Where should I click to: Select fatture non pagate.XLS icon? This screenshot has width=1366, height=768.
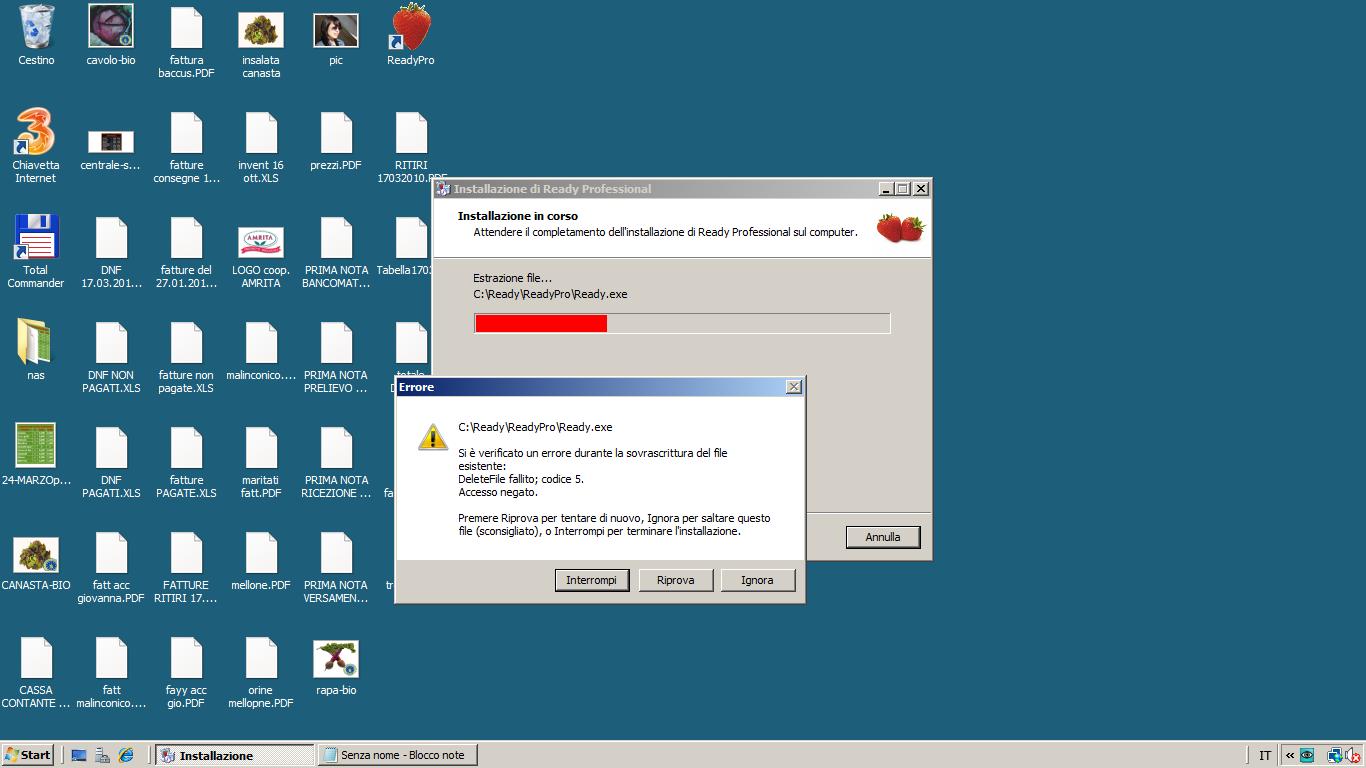186,342
